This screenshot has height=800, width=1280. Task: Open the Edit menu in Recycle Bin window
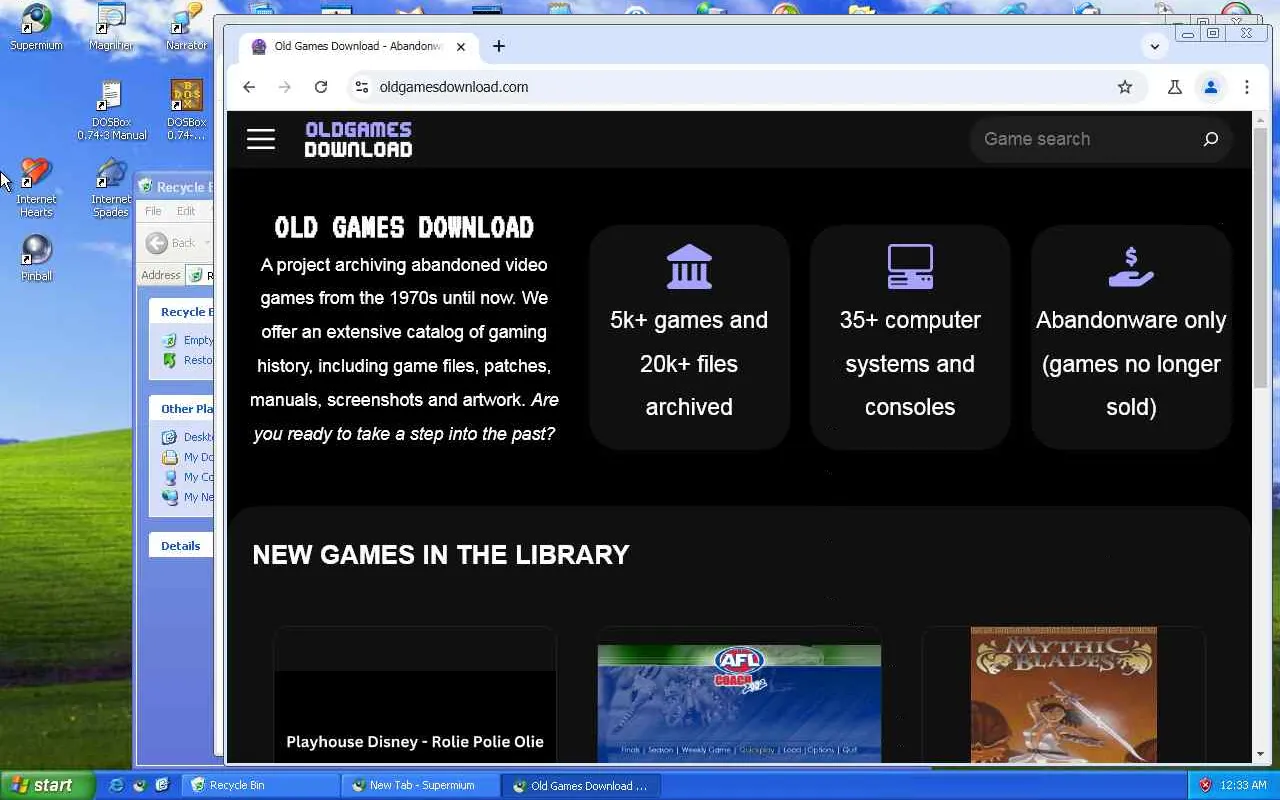tap(186, 211)
